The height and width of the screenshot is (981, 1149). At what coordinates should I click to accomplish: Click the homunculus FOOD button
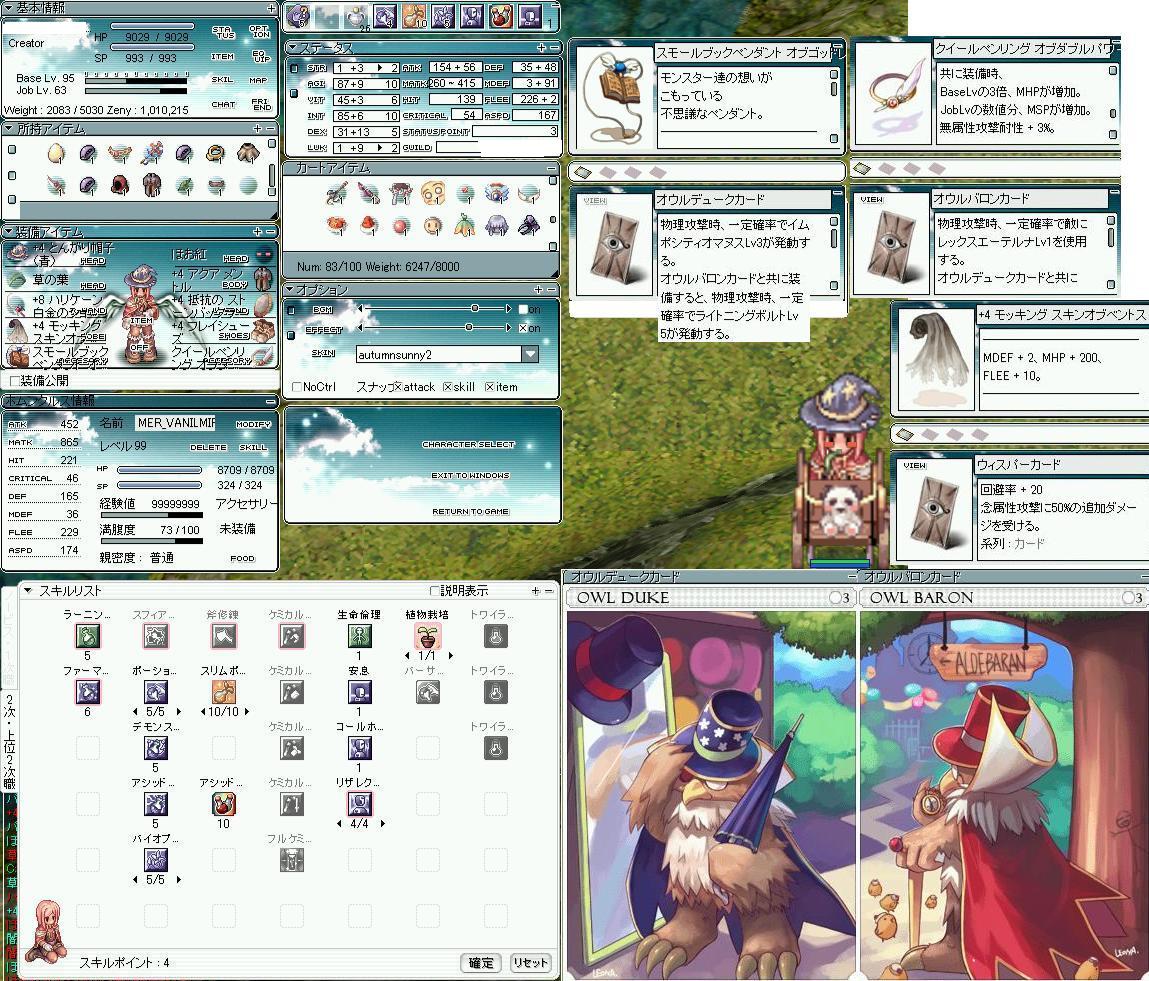pyautogui.click(x=243, y=558)
